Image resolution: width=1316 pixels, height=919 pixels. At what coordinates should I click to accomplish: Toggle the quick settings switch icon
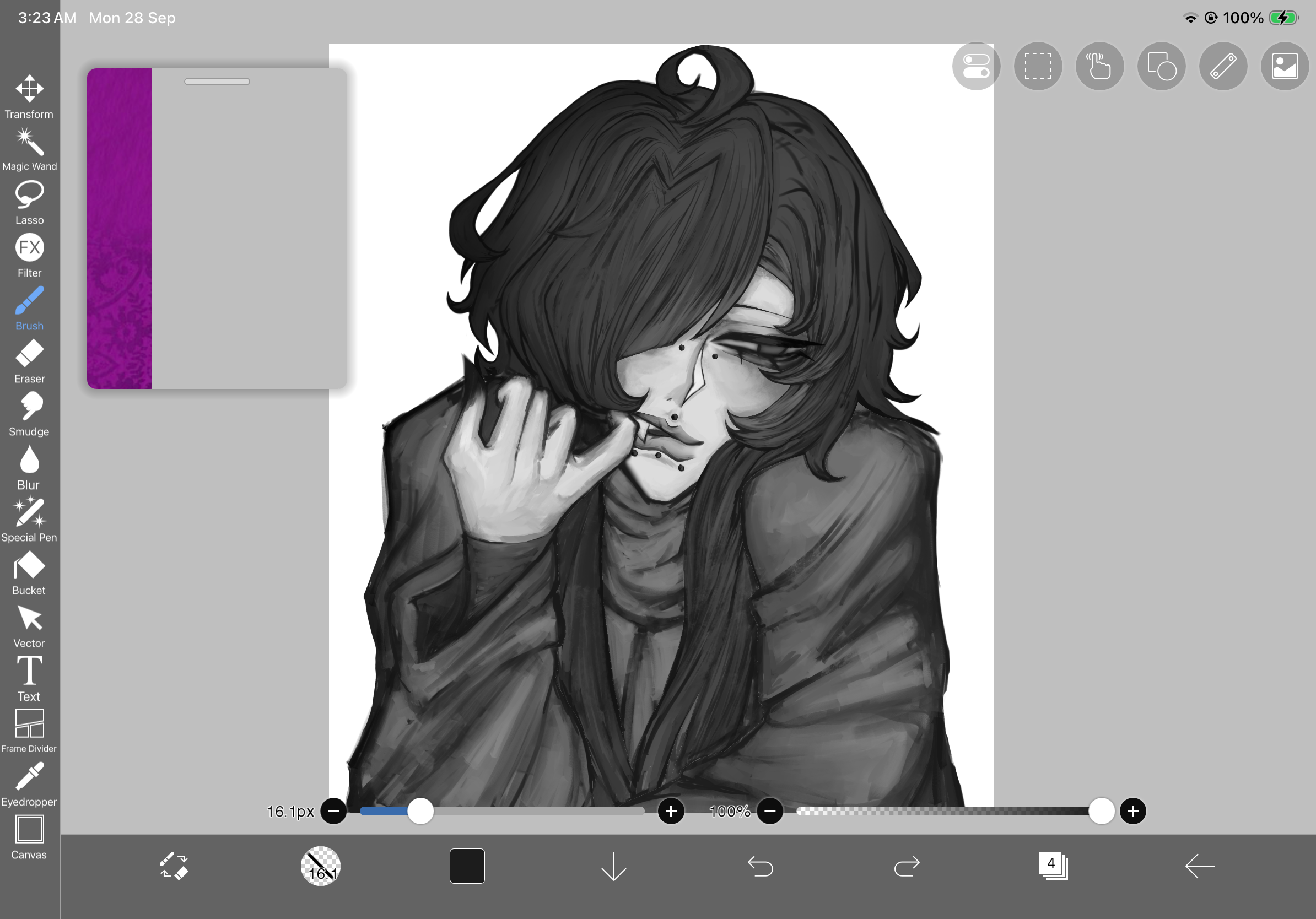976,67
